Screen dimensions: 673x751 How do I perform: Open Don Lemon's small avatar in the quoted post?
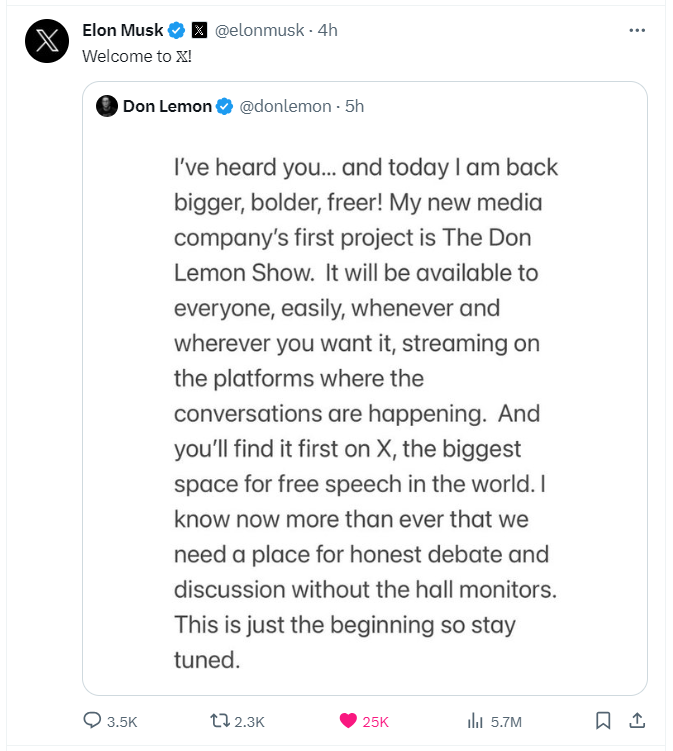pyautogui.click(x=107, y=106)
